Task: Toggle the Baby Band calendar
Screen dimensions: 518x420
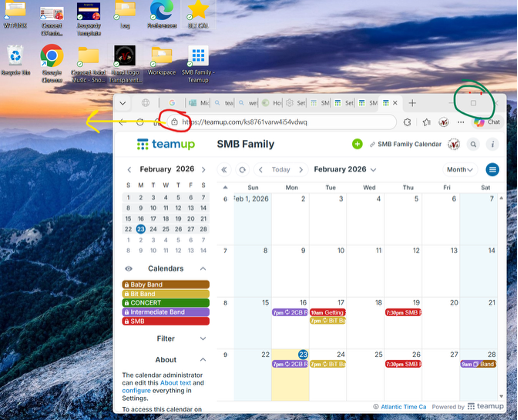Action: coord(166,285)
